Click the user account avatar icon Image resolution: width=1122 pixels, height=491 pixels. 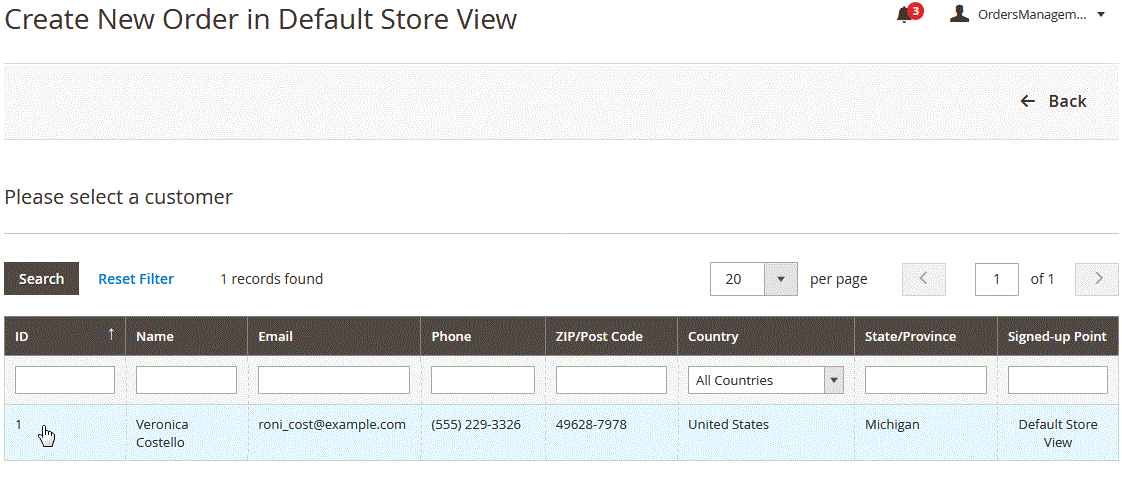tap(959, 14)
